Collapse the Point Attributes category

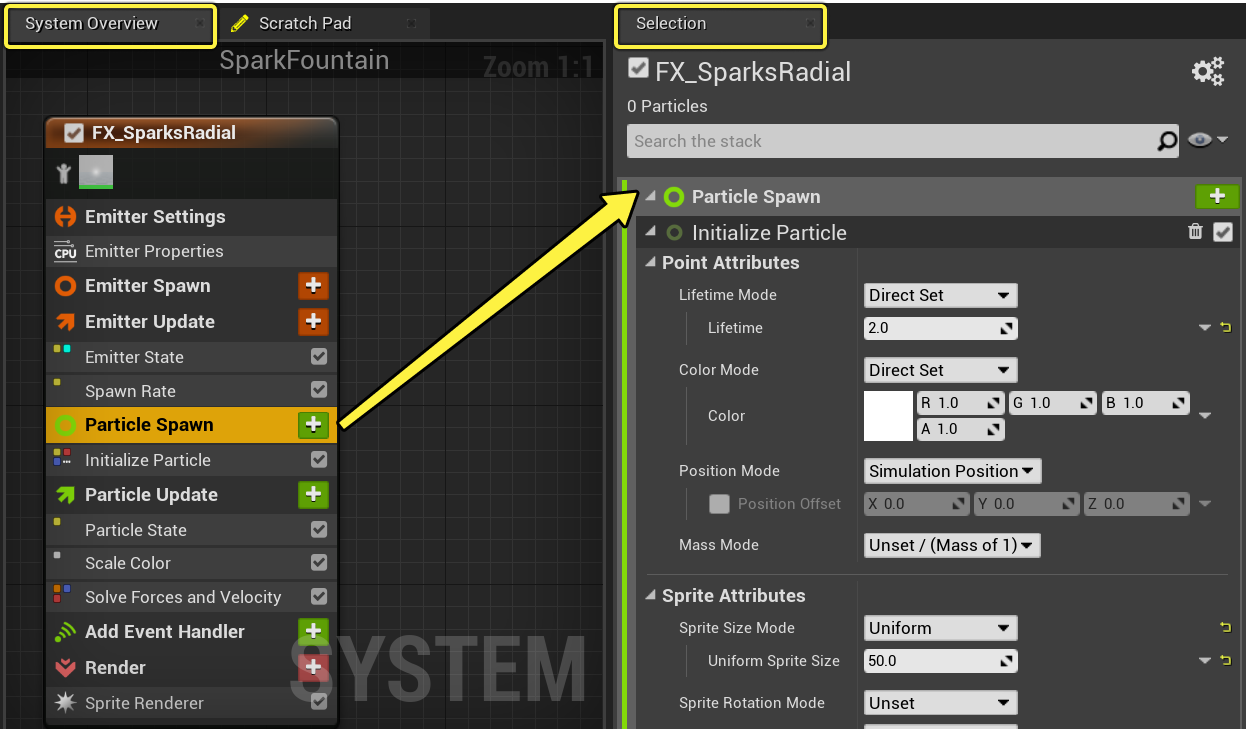click(652, 263)
